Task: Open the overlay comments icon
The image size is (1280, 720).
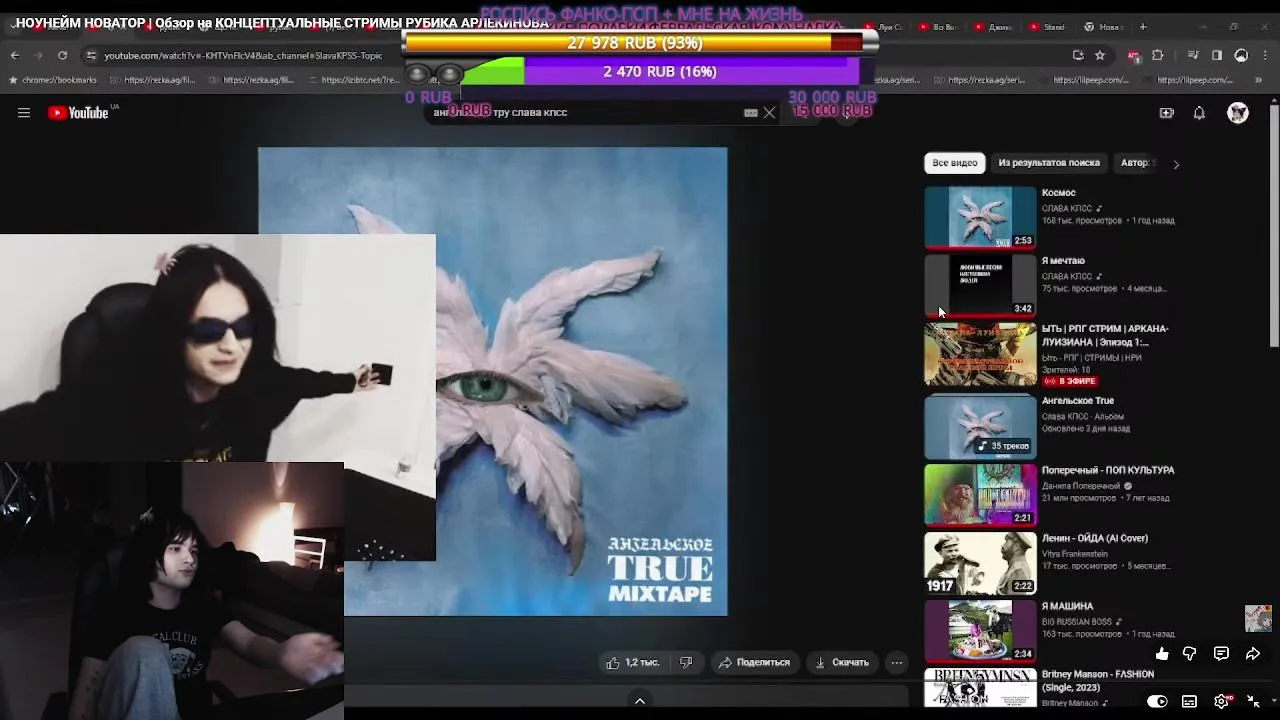Action: click(x=1221, y=654)
